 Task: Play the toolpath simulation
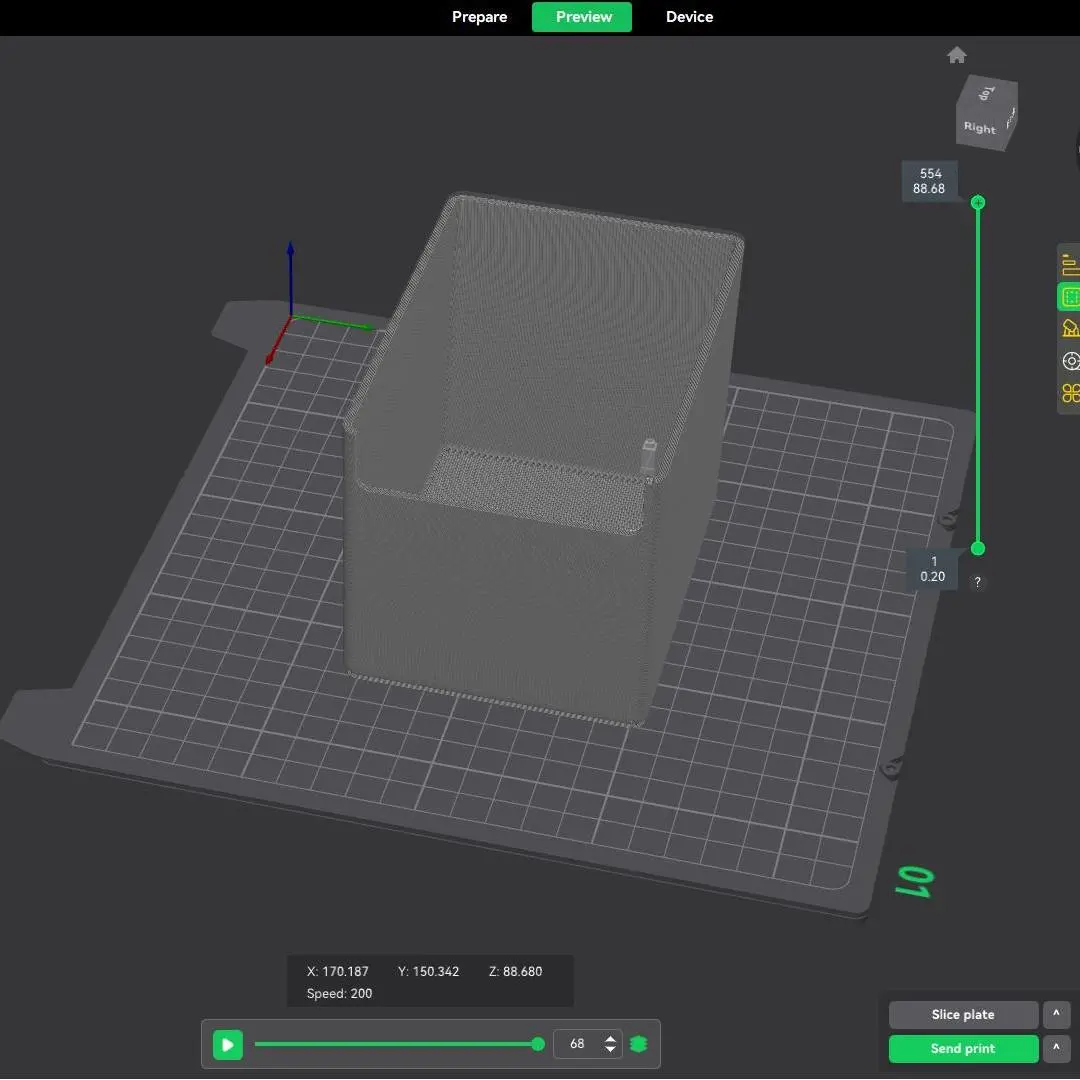228,1045
